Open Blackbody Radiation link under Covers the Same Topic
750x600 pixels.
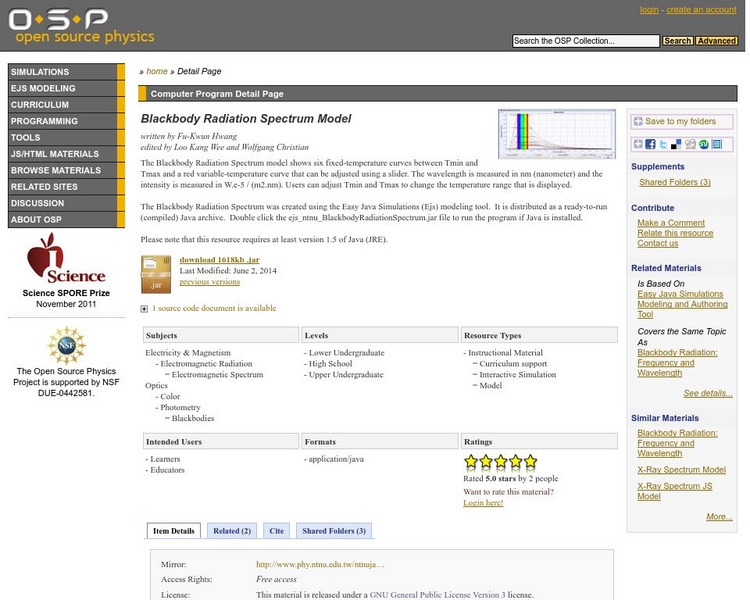point(677,363)
